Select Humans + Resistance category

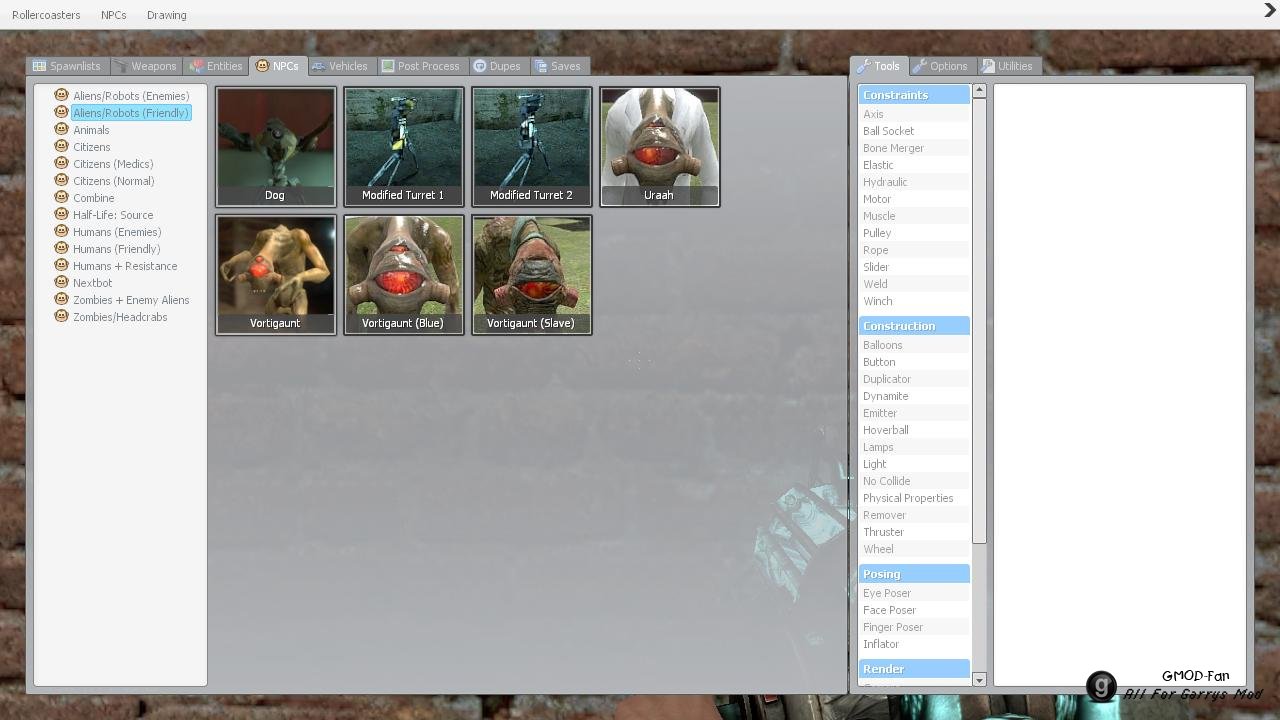(x=124, y=266)
